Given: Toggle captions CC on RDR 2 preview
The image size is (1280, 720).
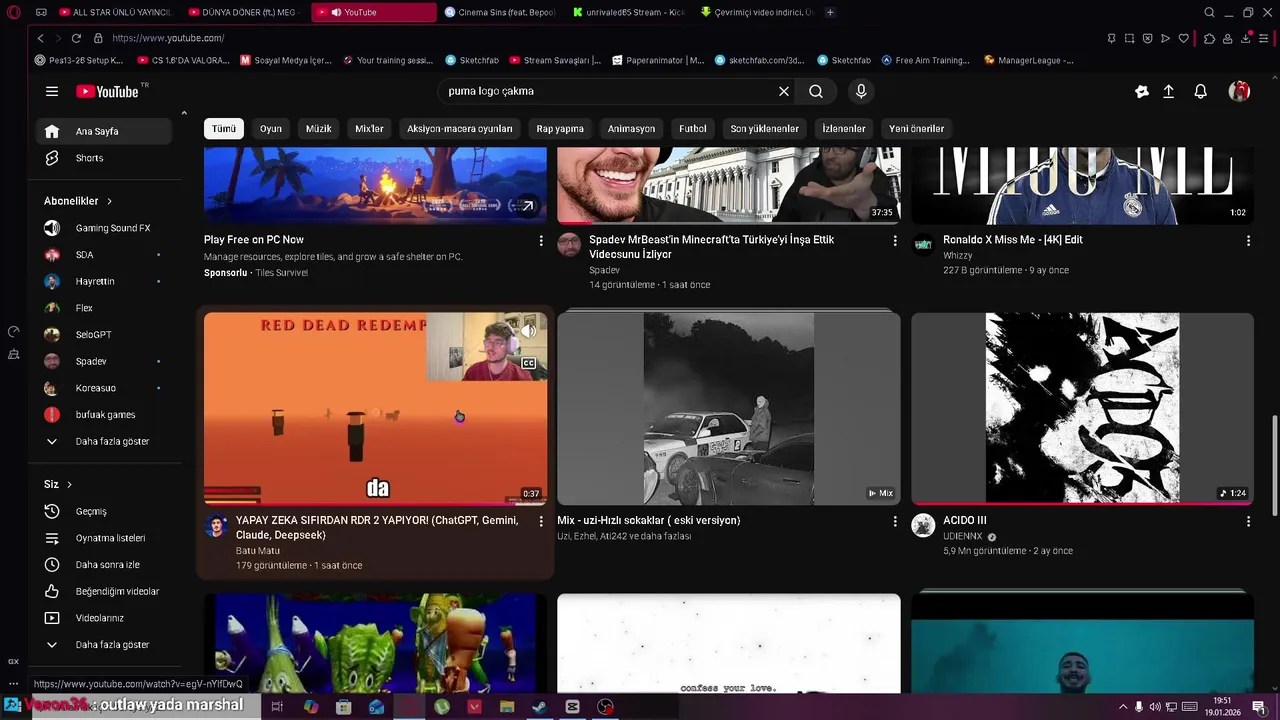Looking at the screenshot, I should pyautogui.click(x=528, y=363).
